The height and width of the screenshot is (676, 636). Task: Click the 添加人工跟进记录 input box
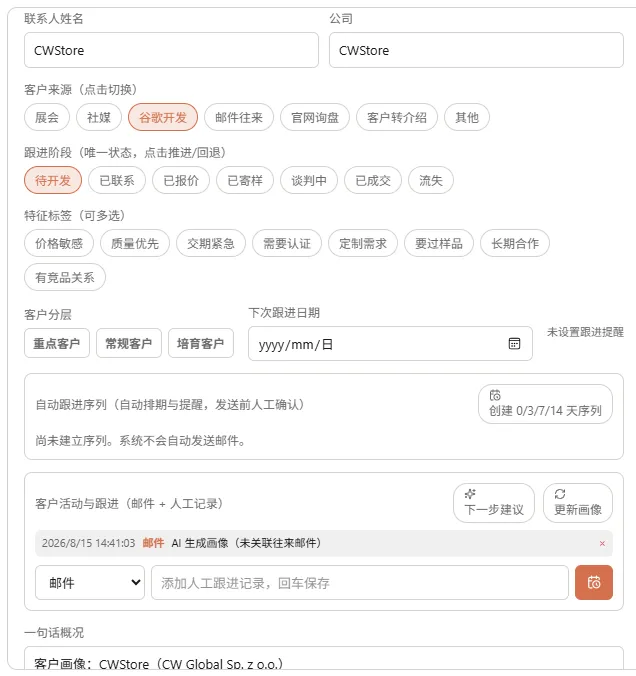(360, 582)
